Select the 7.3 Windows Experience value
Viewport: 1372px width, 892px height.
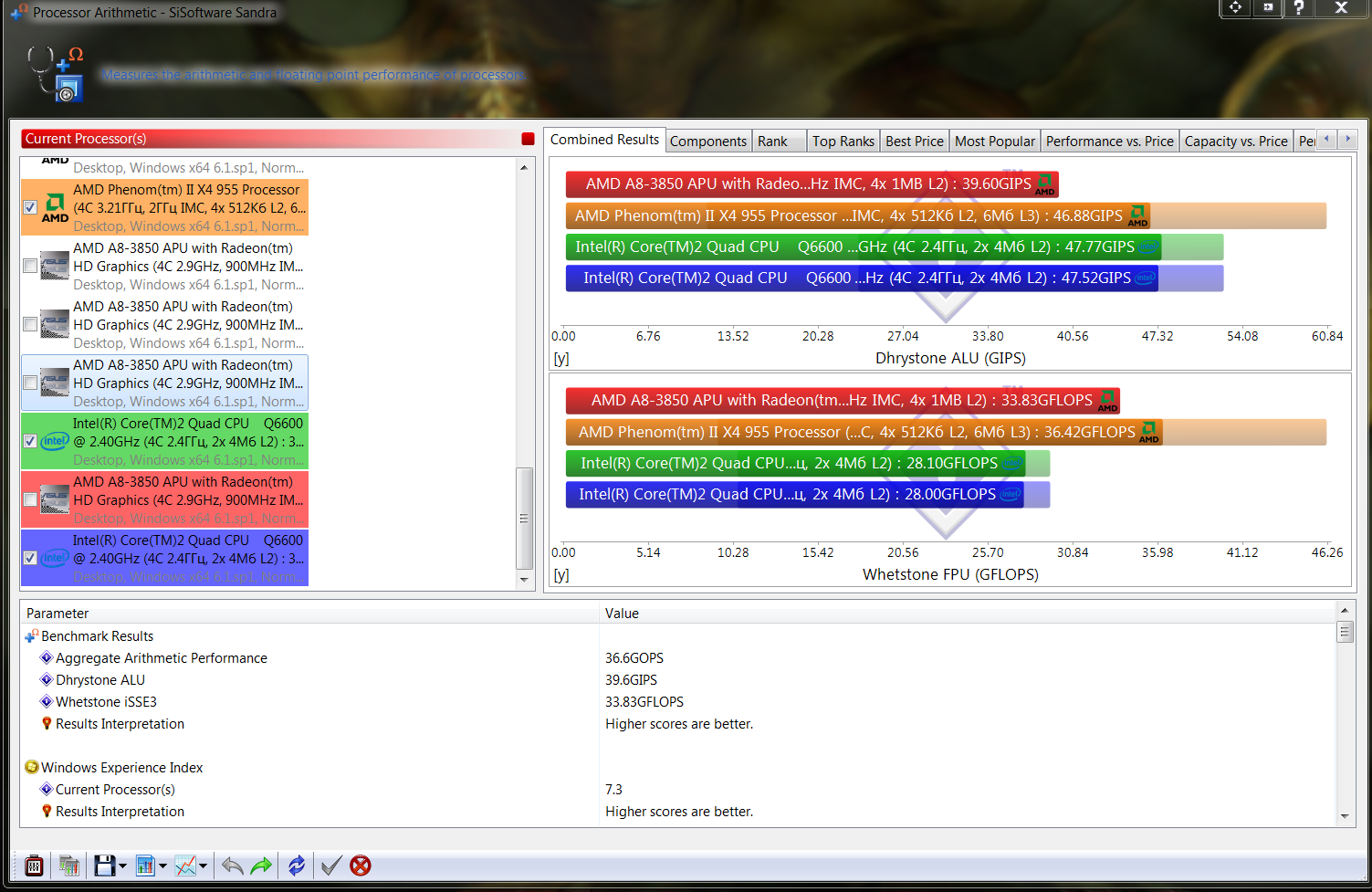click(613, 789)
